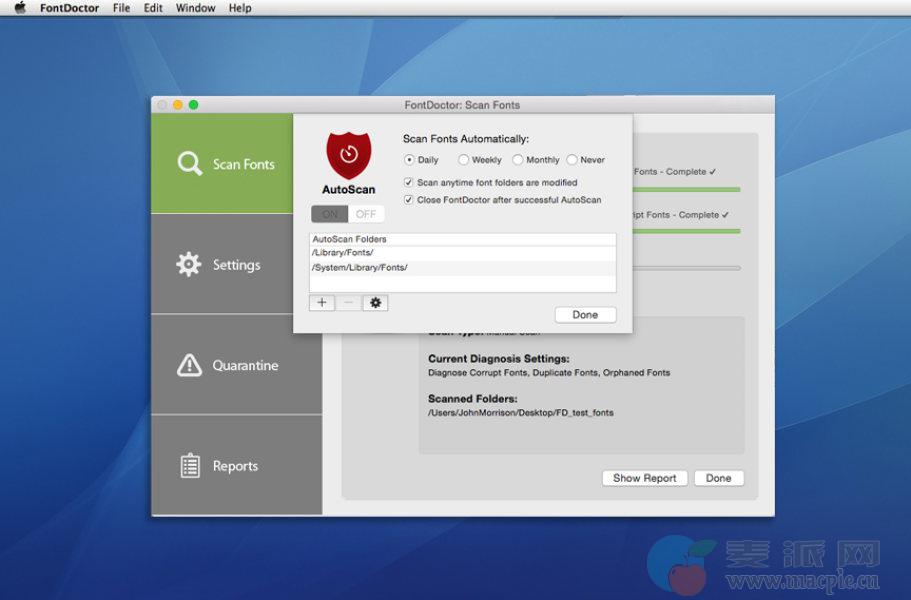Choose Weekly automatic scan frequency
The image size is (911, 600).
point(464,160)
